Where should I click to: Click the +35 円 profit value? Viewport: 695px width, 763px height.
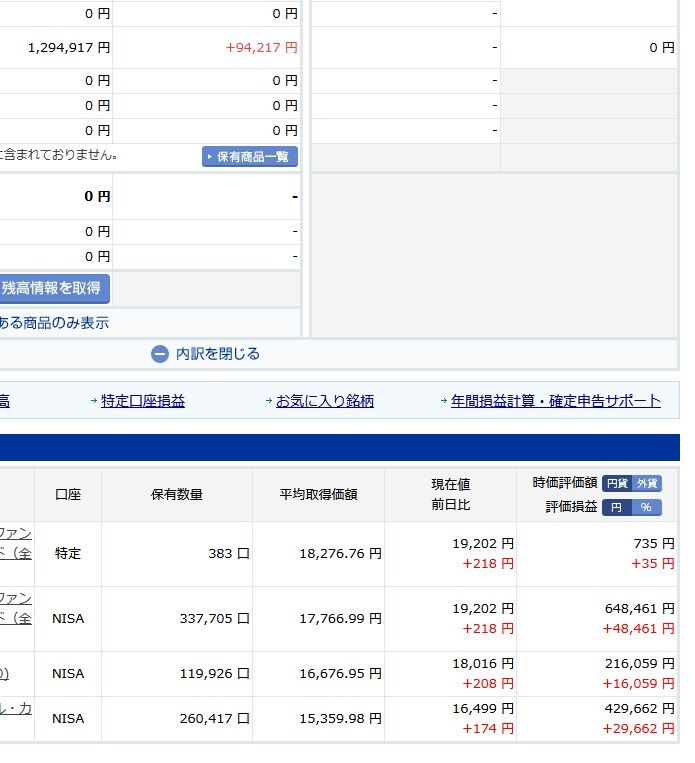tap(653, 563)
